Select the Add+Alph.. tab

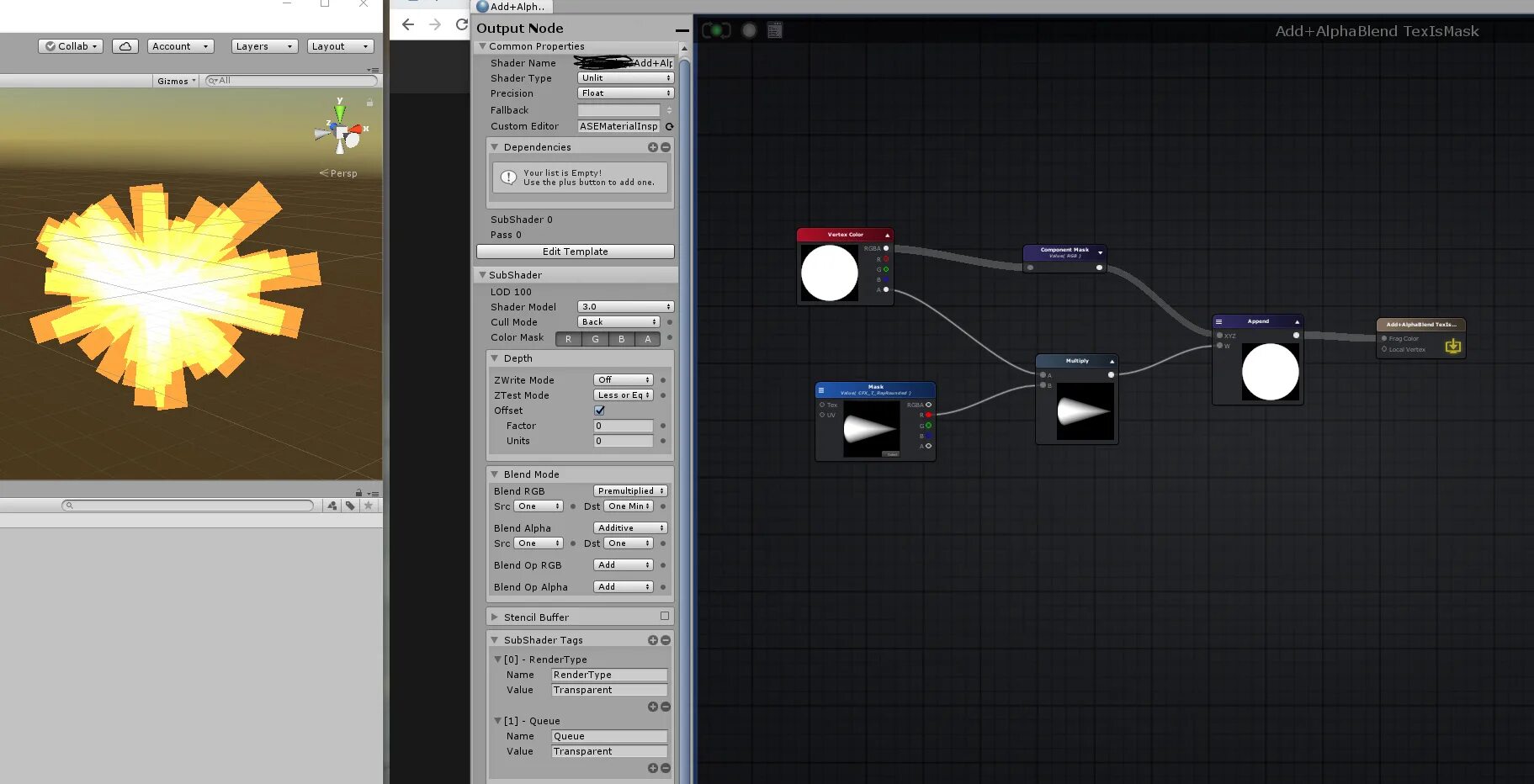(511, 7)
